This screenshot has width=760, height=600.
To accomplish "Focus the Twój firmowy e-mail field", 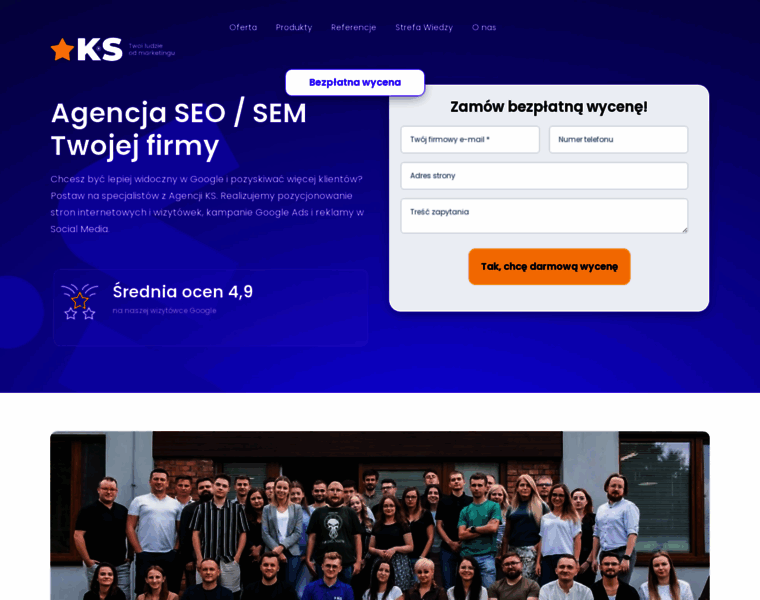I will coord(470,140).
